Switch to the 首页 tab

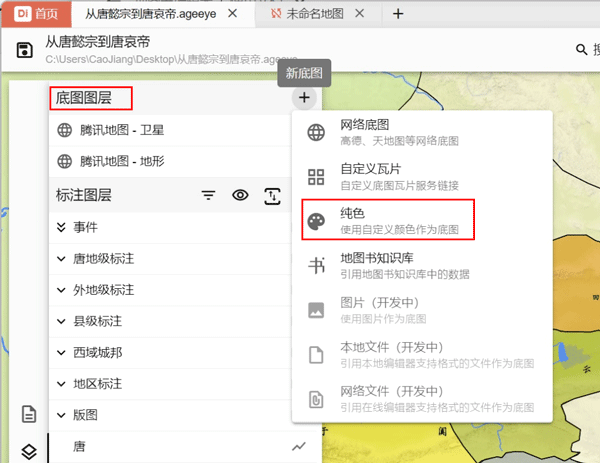[x=36, y=14]
